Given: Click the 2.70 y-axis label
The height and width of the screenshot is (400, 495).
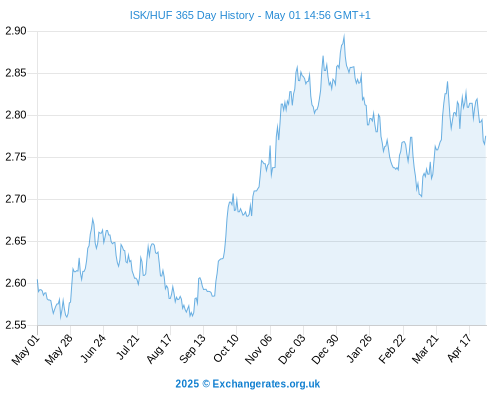Looking at the screenshot, I should (16, 199).
